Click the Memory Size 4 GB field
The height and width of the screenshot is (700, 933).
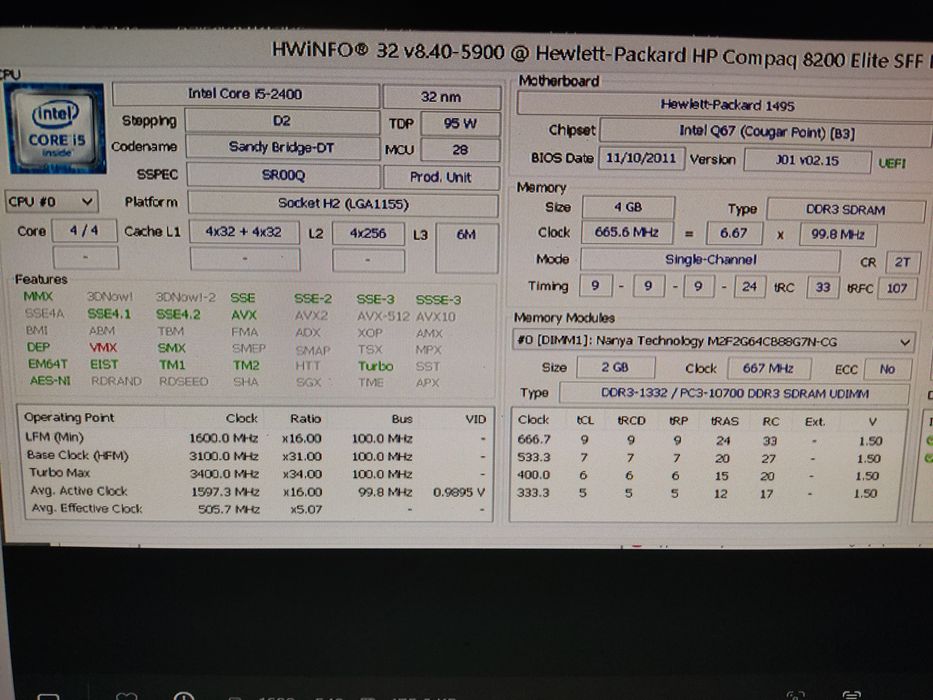[x=628, y=207]
